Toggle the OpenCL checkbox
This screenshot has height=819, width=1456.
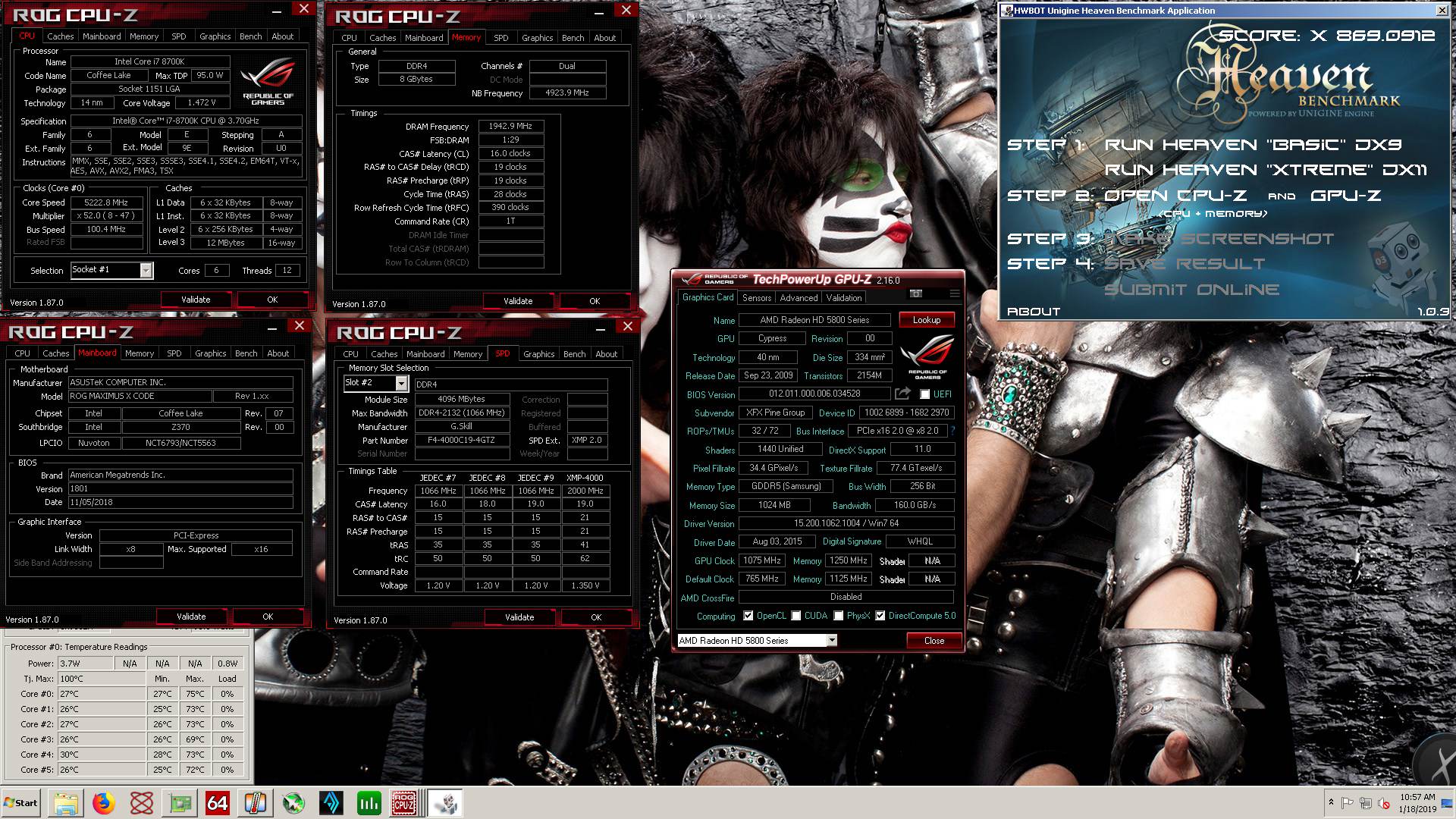(748, 616)
